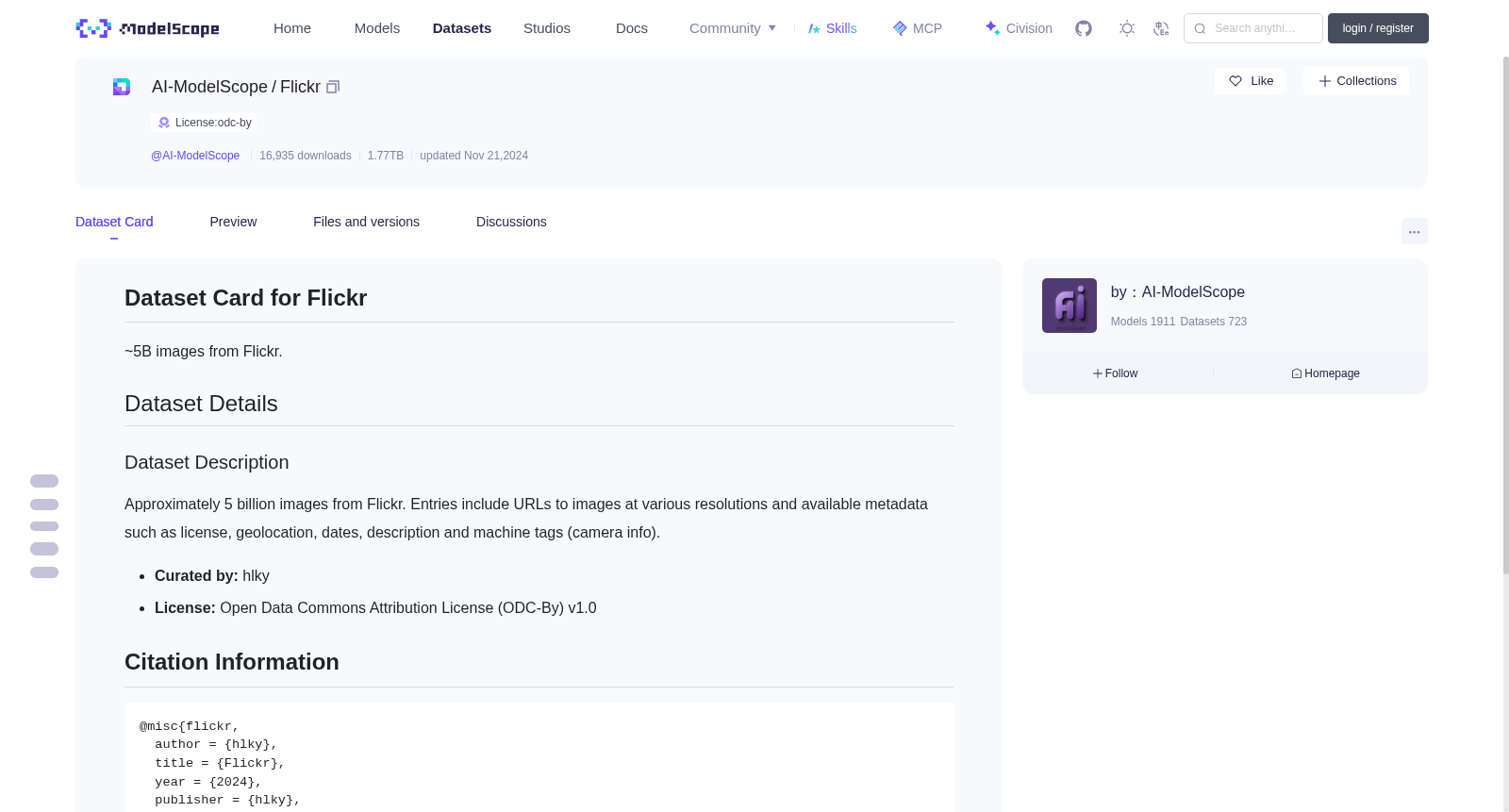Viewport: 1509px width, 812px height.
Task: Click the '~5B images from Flickr.' text
Action: (204, 352)
